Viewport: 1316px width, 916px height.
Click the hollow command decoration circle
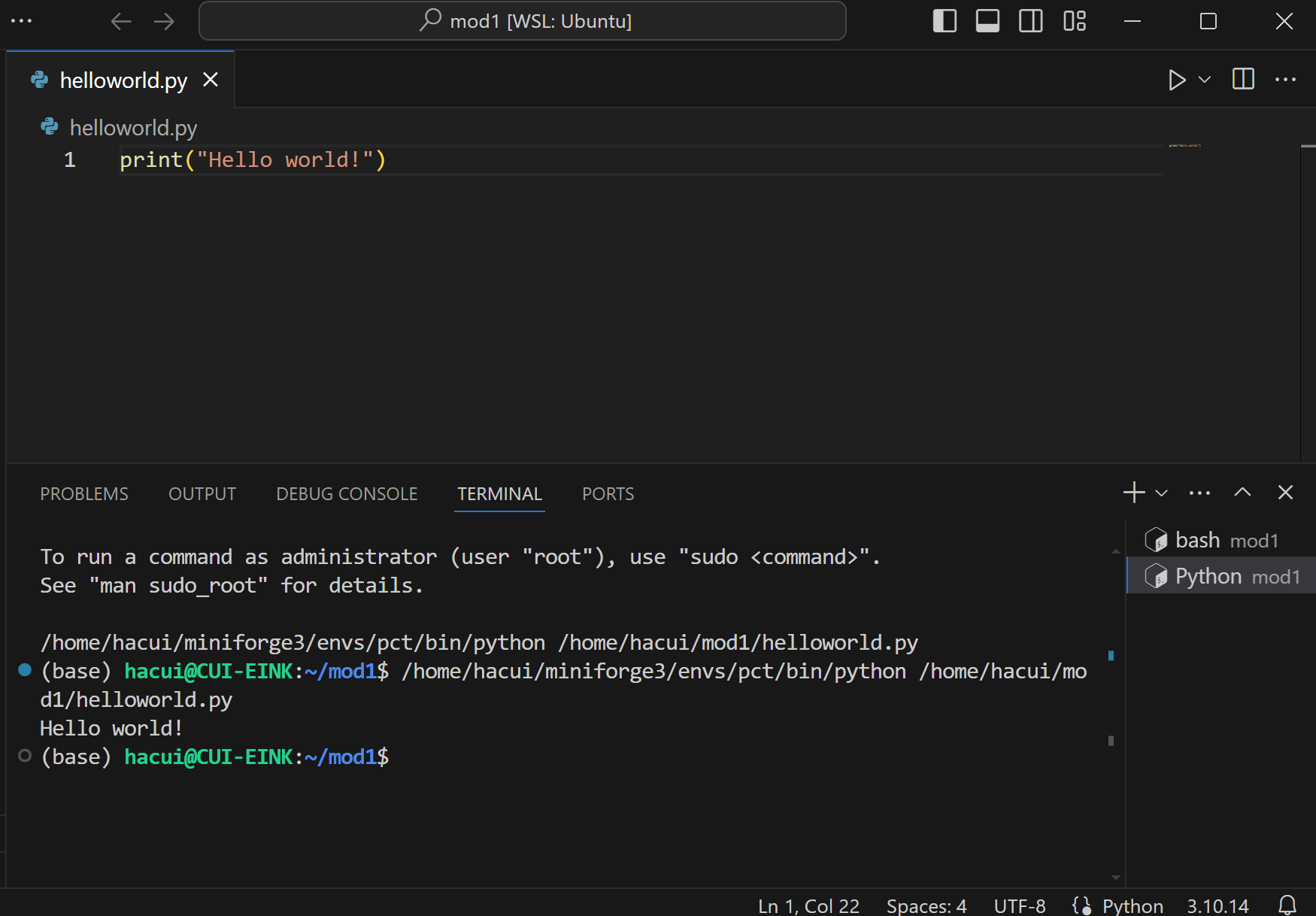(x=25, y=756)
